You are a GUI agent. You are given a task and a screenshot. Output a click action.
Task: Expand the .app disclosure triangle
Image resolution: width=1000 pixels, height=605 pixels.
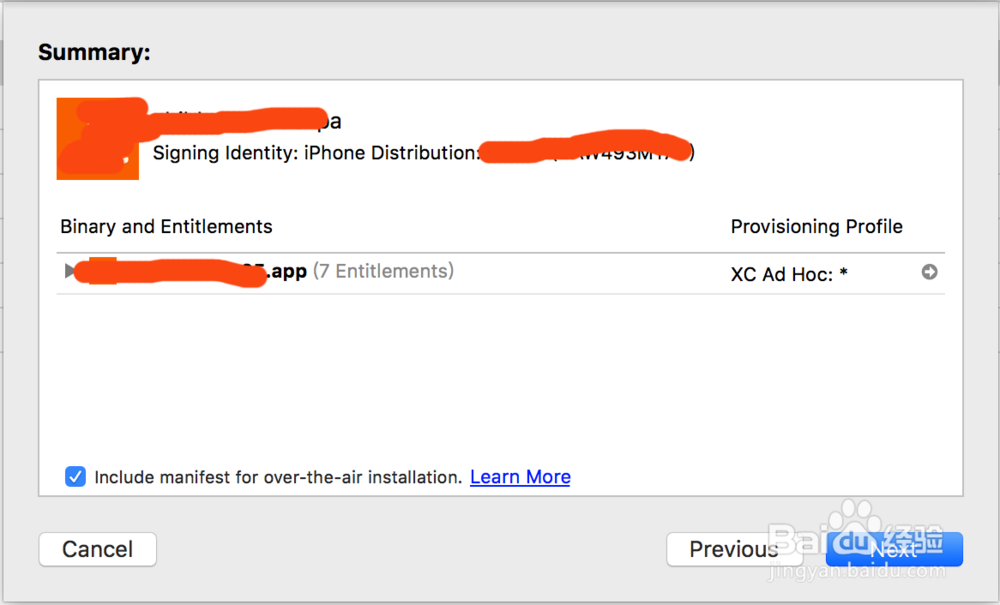click(69, 271)
